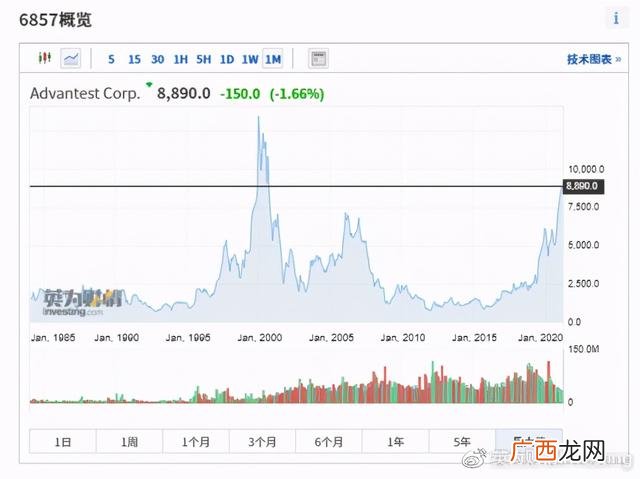
Task: Click the Jan. 2015 axis label
Action: click(474, 337)
